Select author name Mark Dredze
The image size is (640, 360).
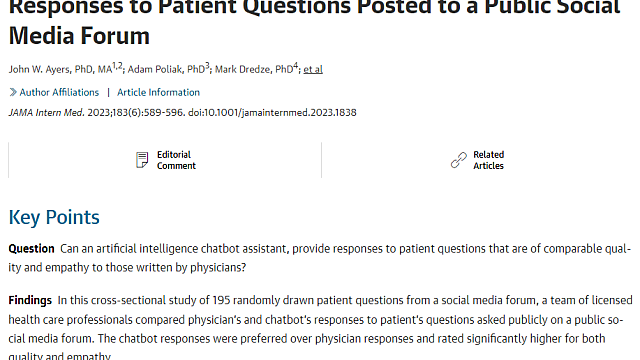click(x=244, y=69)
